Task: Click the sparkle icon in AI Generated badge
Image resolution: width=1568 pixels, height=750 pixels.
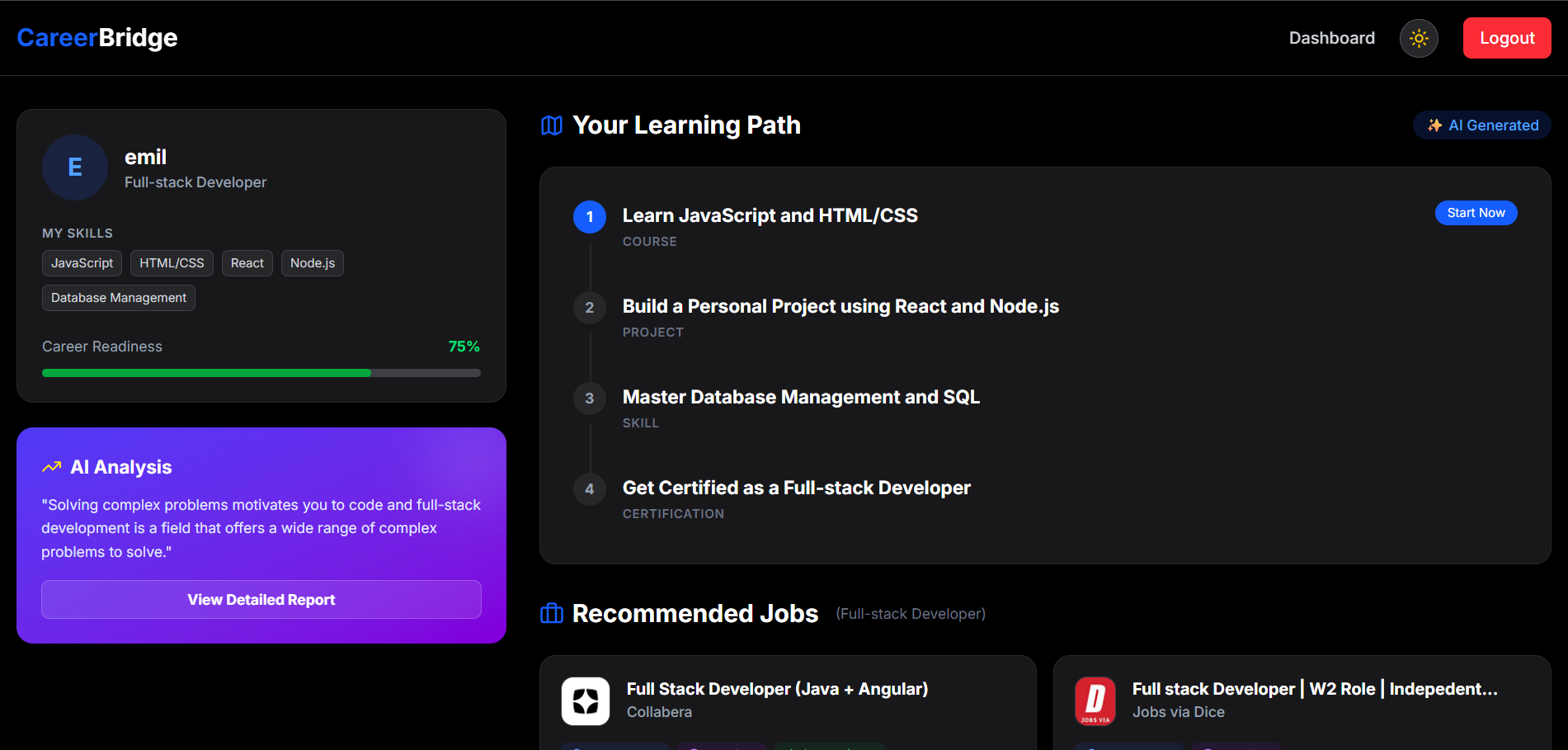Action: (1435, 125)
